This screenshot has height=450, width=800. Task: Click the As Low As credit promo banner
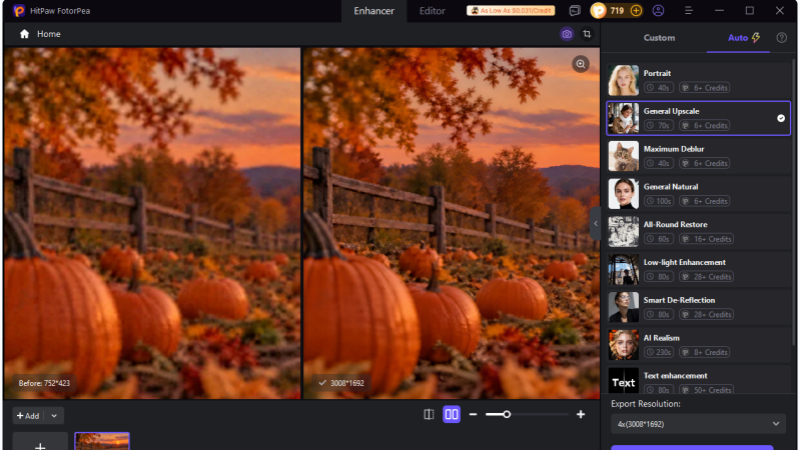pyautogui.click(x=510, y=11)
